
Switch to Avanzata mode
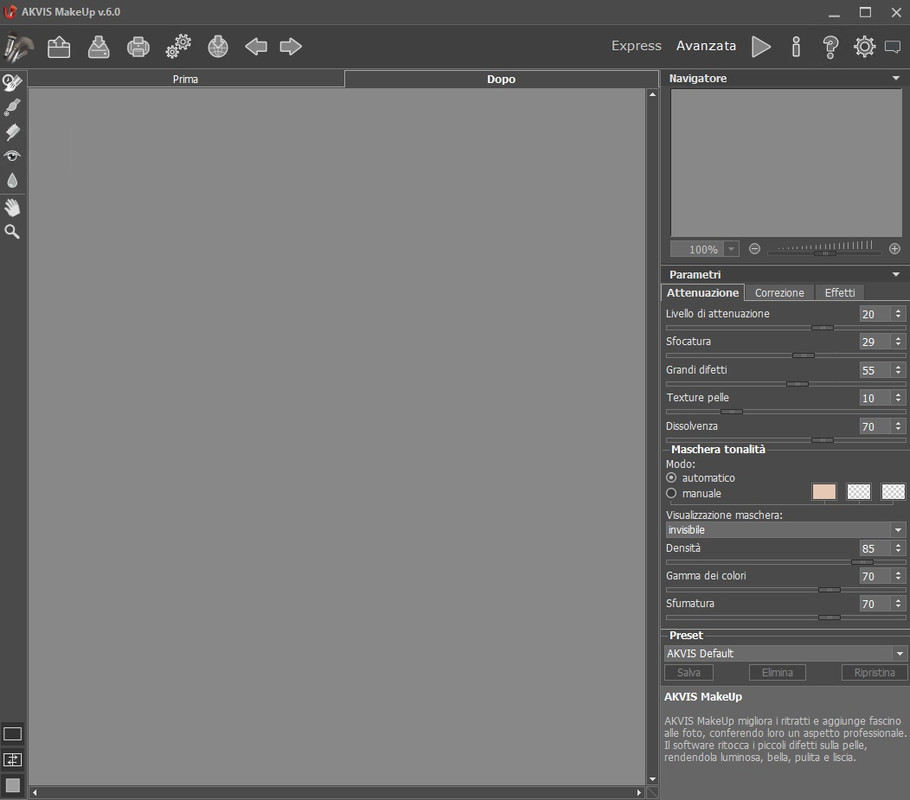point(706,45)
